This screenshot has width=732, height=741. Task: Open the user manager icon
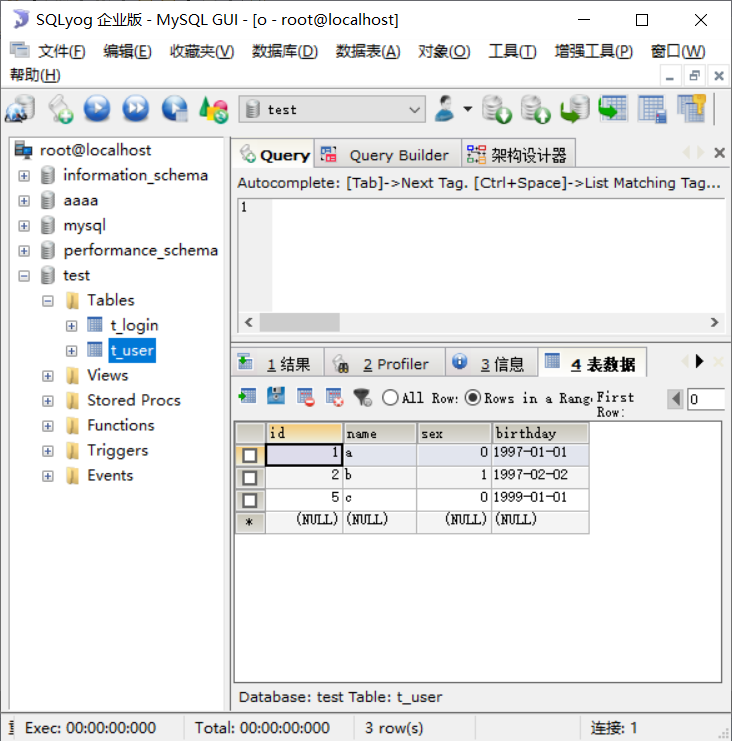coord(445,109)
